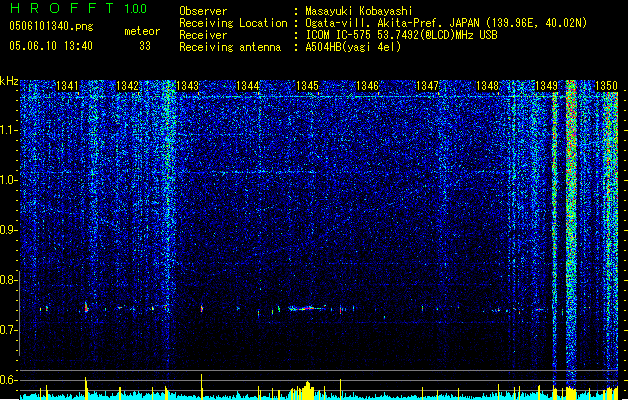Image resolution: width=629 pixels, height=400 pixels.
Task: Click the 0.9 kHz axis label
Action: pyautogui.click(x=9, y=230)
